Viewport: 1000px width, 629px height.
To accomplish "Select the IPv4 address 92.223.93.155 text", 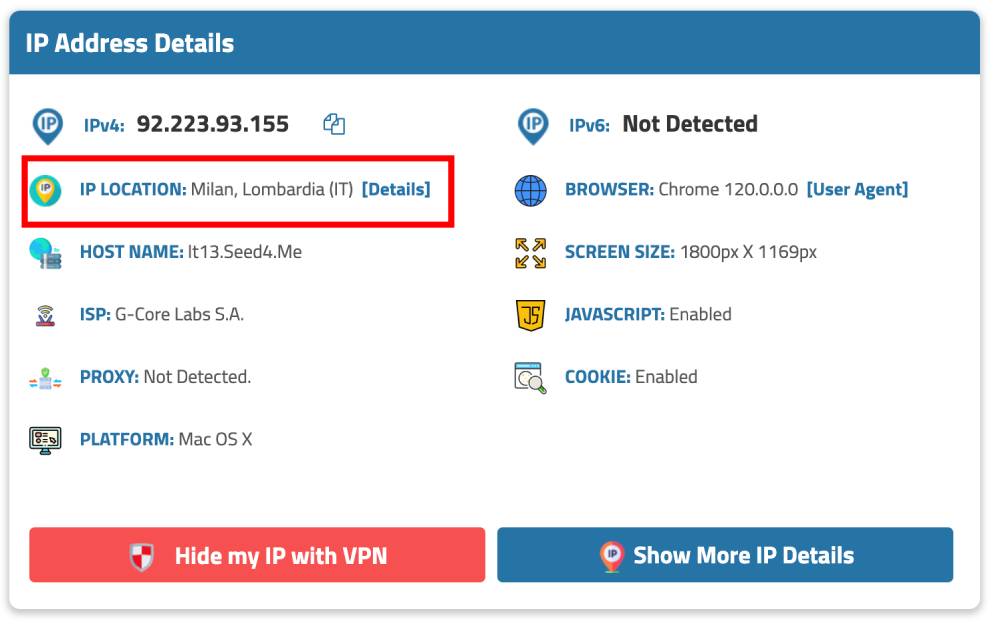I will pos(212,124).
